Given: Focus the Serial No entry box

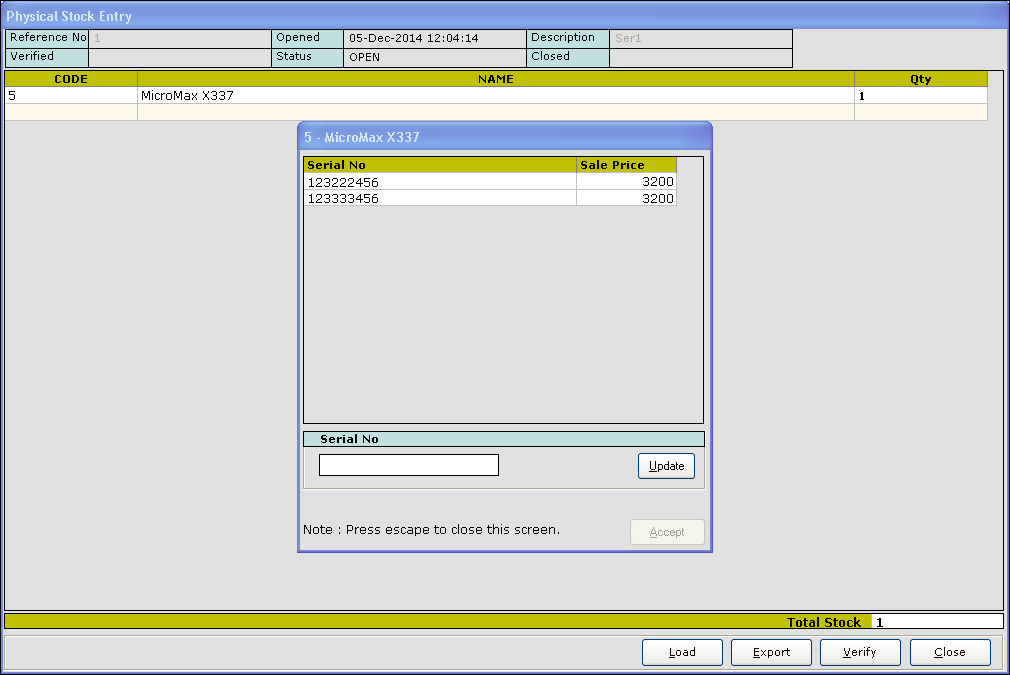Looking at the screenshot, I should click(x=409, y=465).
